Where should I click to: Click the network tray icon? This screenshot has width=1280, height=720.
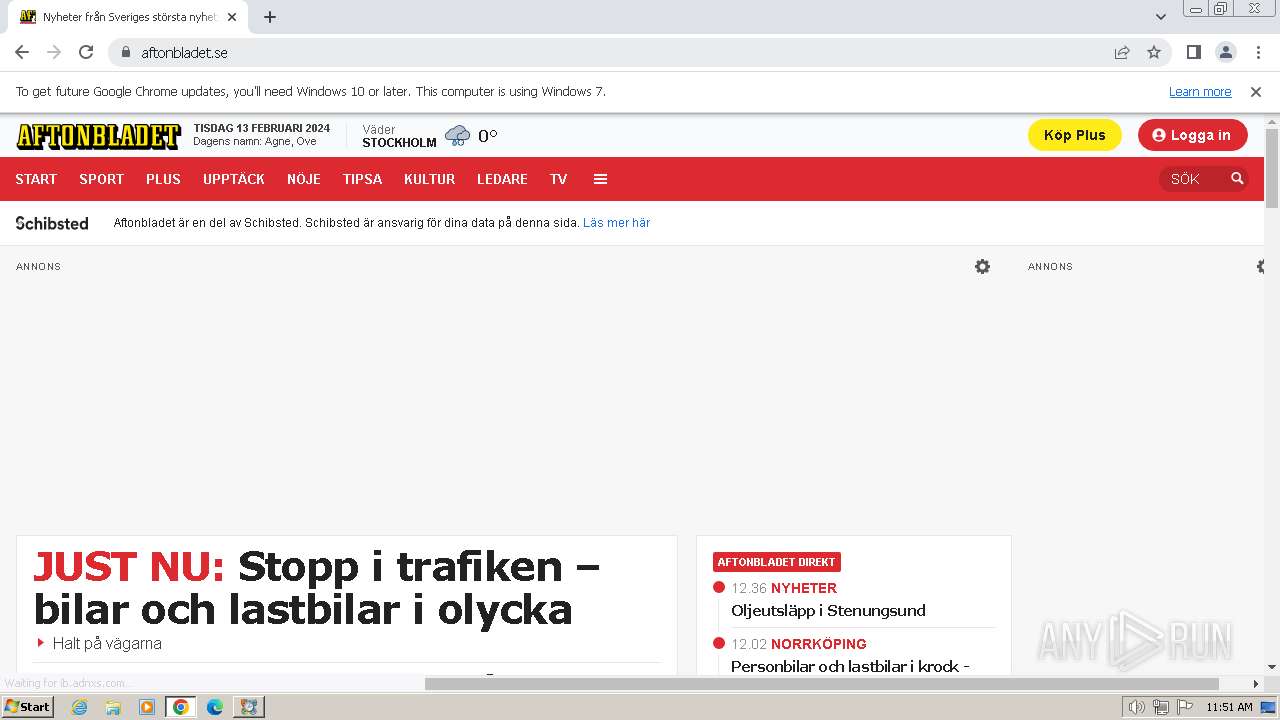[x=1161, y=707]
